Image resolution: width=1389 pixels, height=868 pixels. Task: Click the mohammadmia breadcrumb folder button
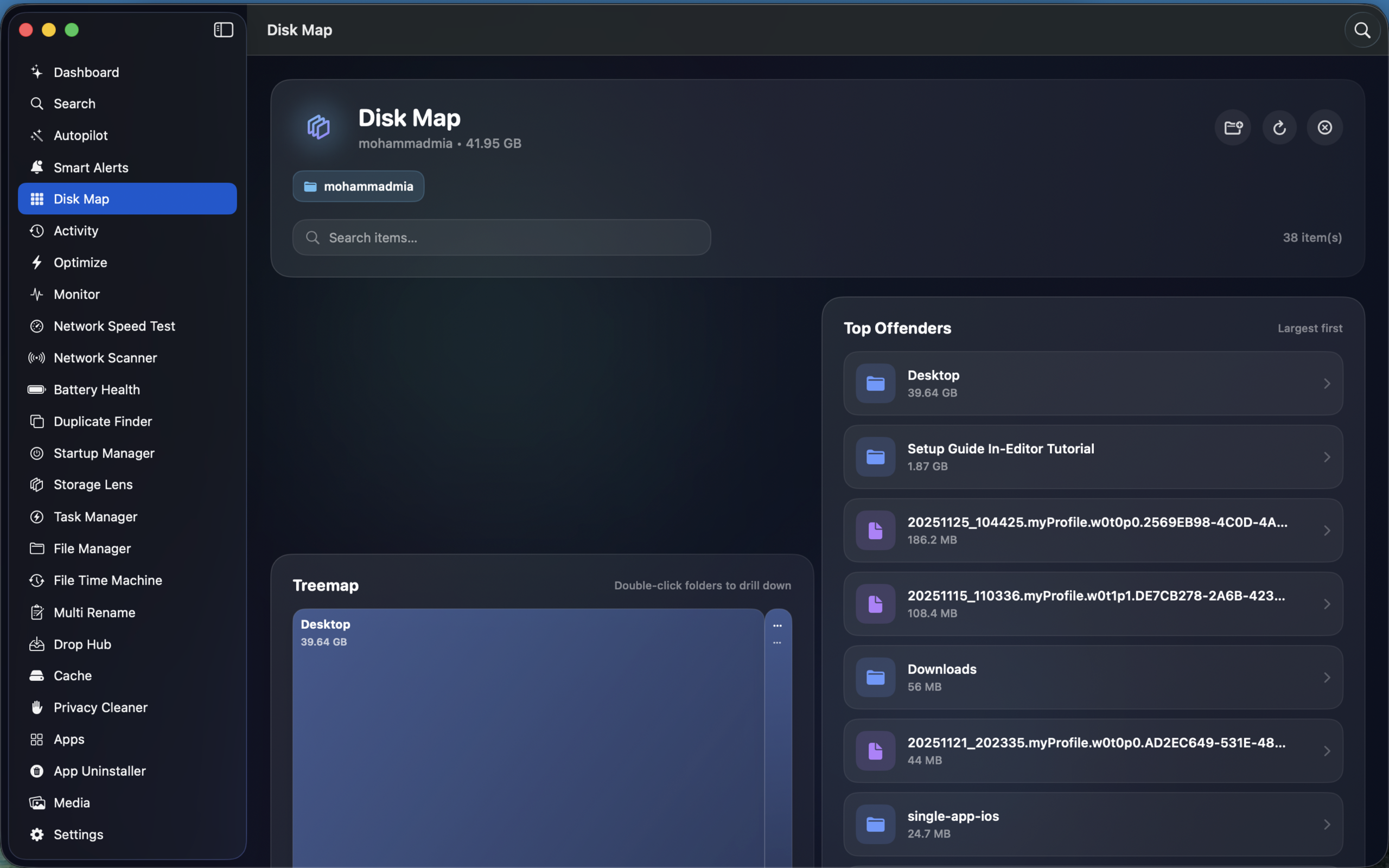coord(358,186)
